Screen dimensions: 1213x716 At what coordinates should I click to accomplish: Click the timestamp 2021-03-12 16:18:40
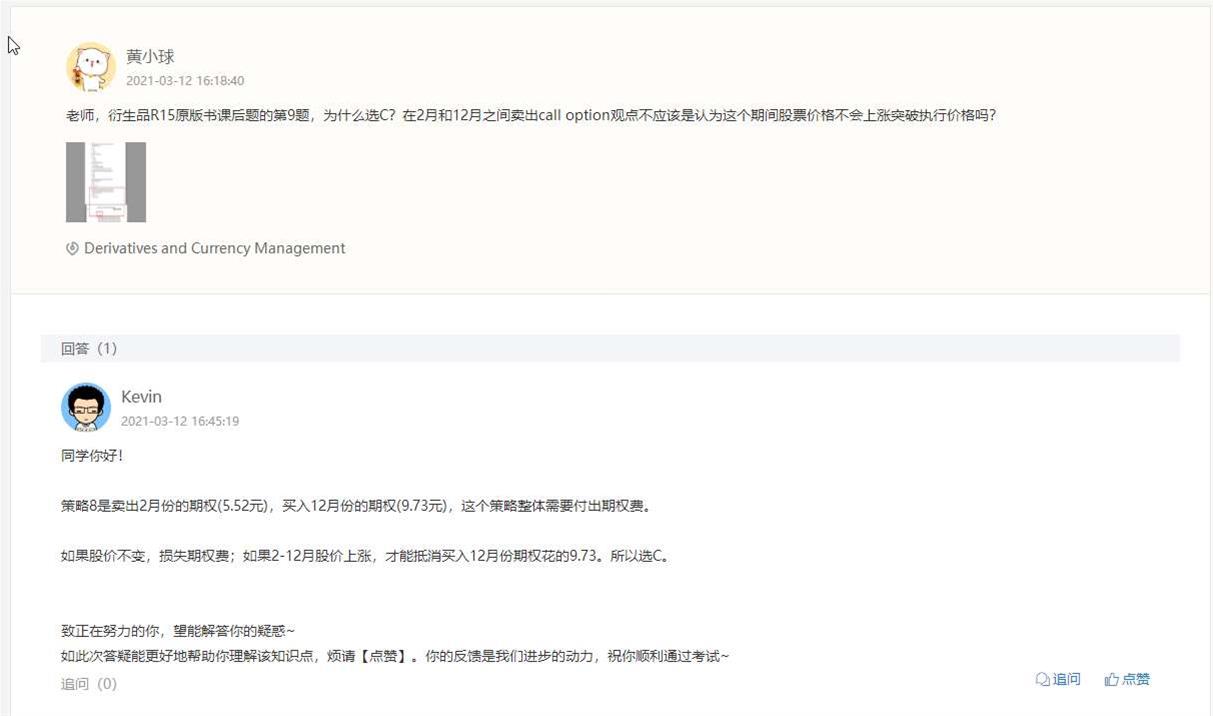point(185,81)
